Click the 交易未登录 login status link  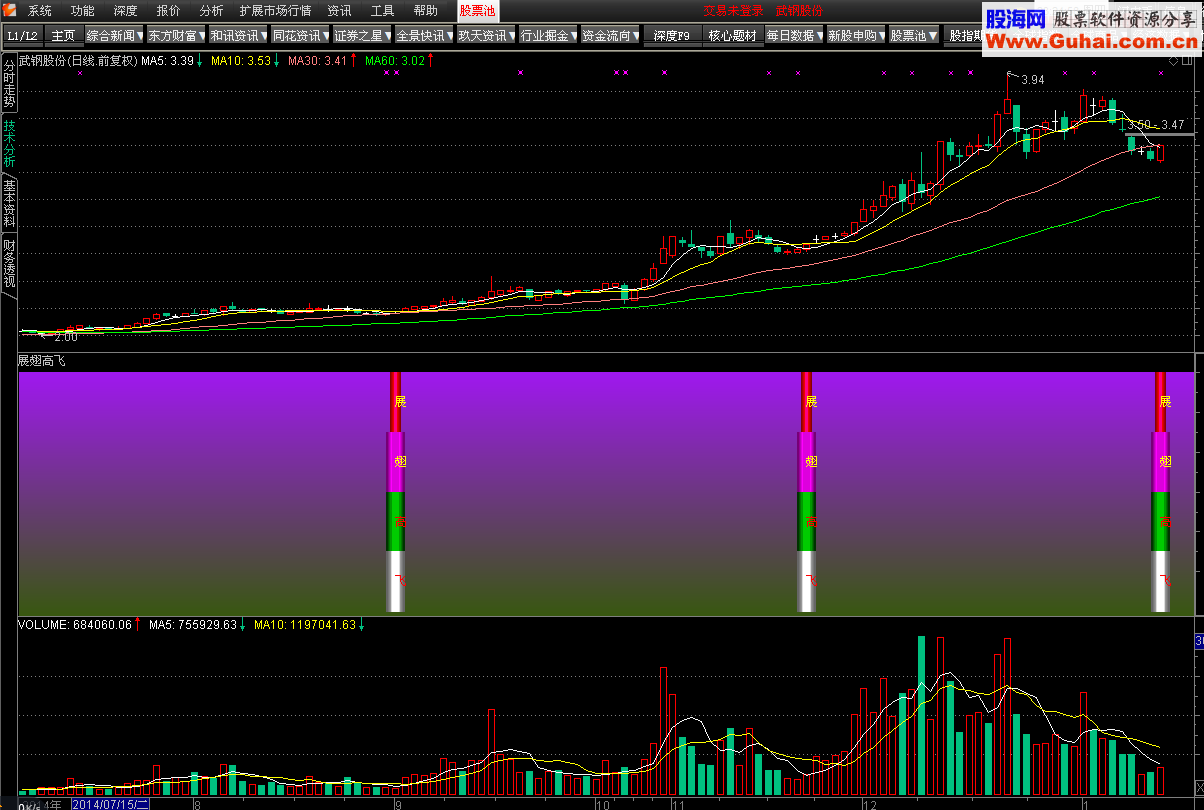pos(733,11)
